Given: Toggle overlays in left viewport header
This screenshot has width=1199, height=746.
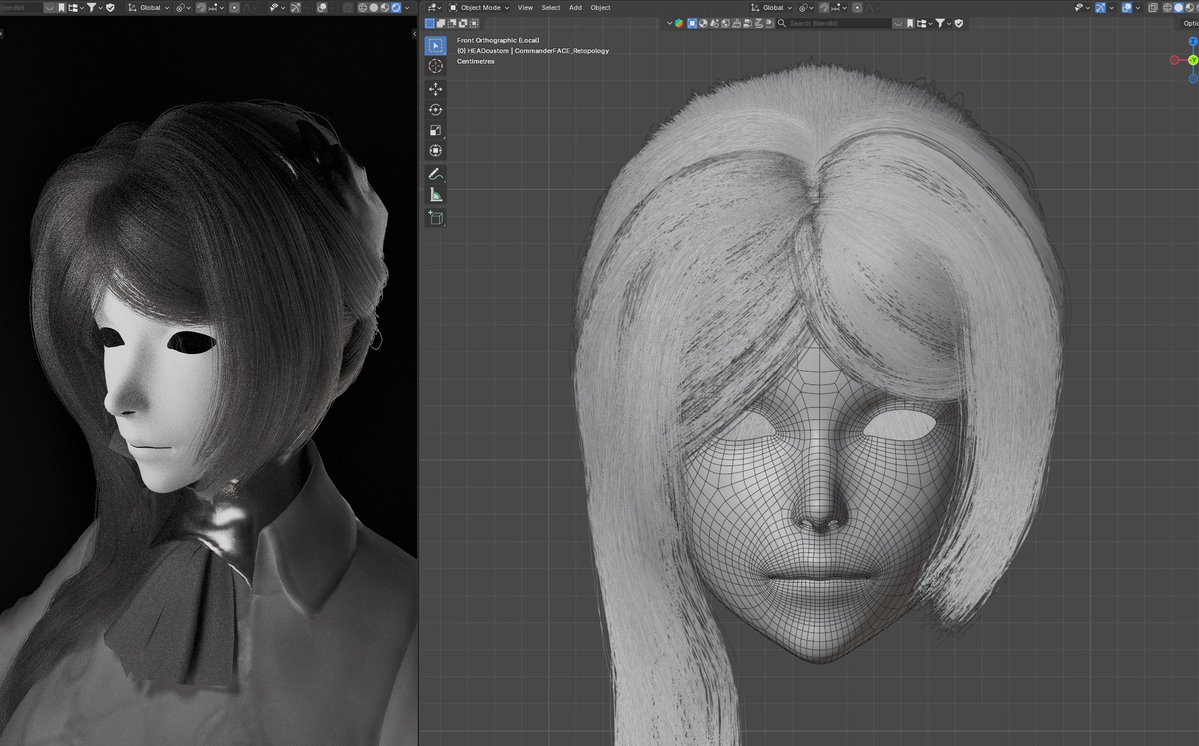Looking at the screenshot, I should point(322,8).
